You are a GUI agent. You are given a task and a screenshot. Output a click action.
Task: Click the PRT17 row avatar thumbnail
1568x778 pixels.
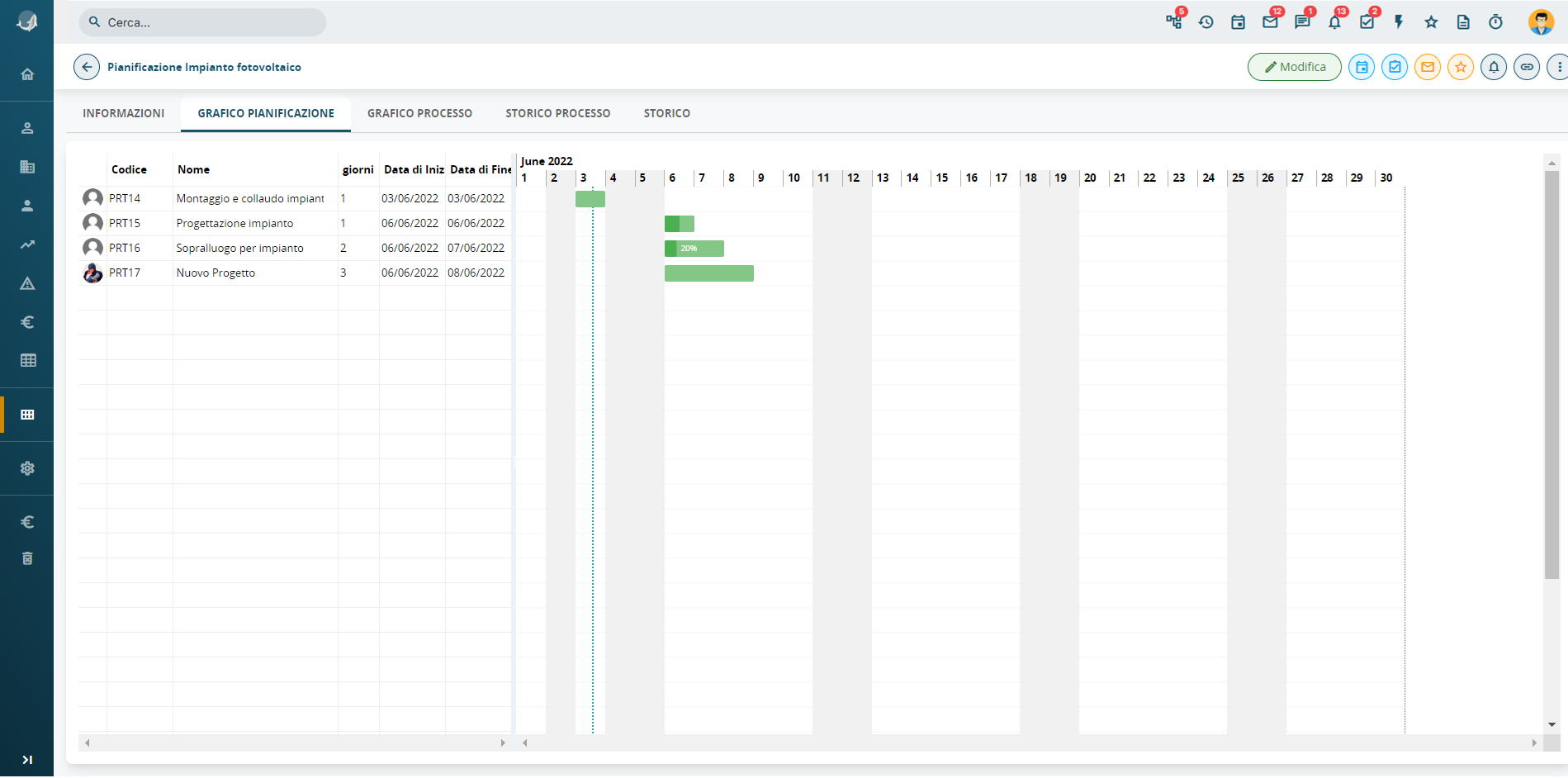pos(92,273)
